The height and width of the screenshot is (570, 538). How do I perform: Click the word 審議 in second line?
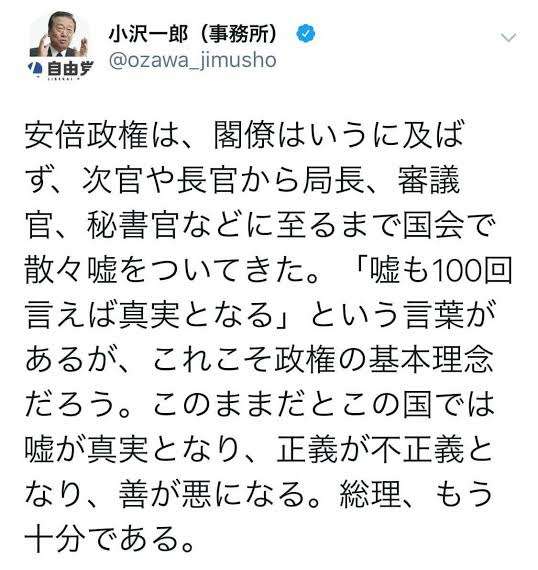[429, 180]
